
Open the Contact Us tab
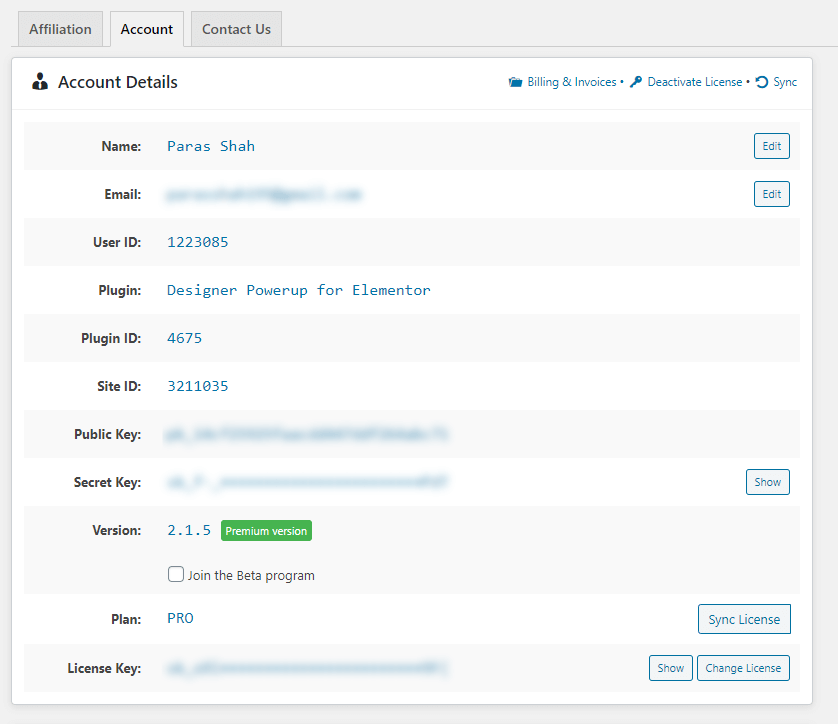coord(236,29)
